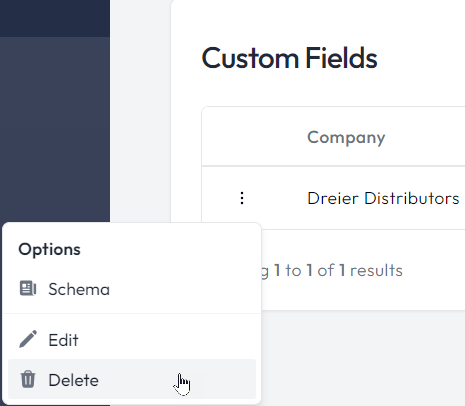The width and height of the screenshot is (465, 406).
Task: Click empty table header cell above kebab
Action: (x=242, y=137)
